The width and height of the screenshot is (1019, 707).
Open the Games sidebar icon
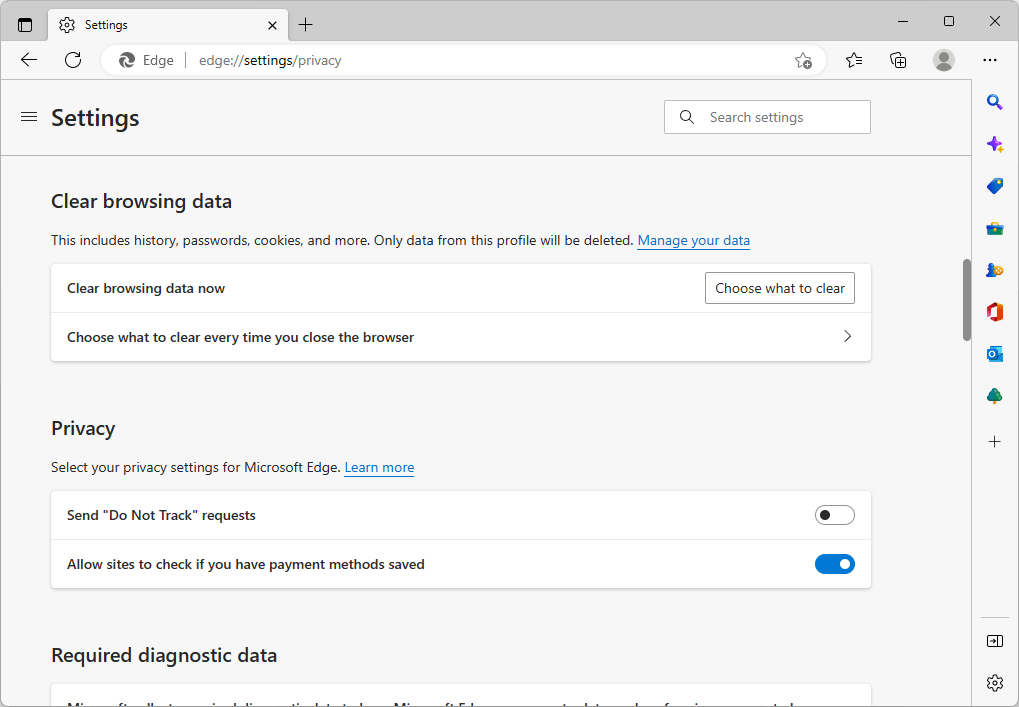[994, 270]
